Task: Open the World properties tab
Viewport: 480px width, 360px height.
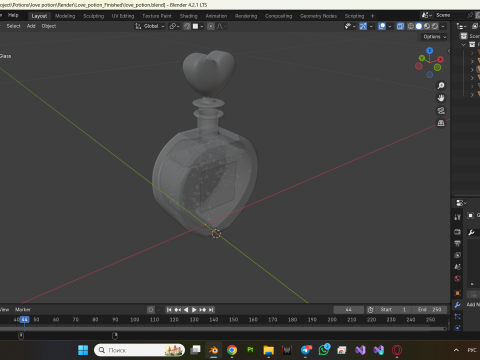Action: pyautogui.click(x=458, y=279)
